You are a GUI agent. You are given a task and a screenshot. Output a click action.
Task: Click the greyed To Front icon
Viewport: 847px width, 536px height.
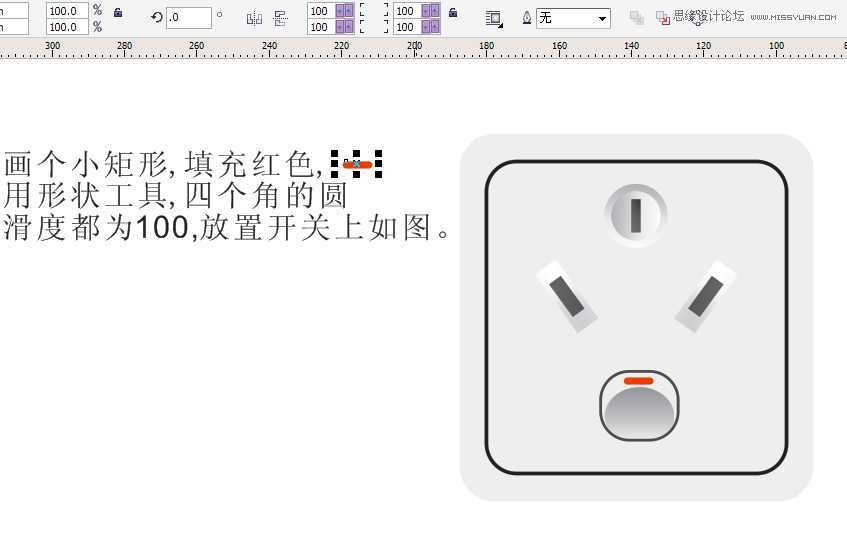(x=637, y=18)
